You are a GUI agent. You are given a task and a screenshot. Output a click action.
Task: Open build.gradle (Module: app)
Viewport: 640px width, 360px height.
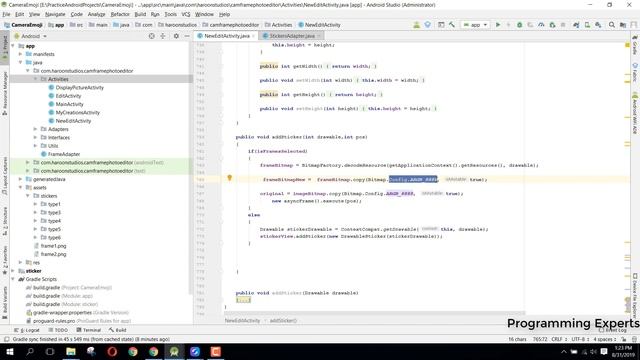pyautogui.click(x=62, y=296)
